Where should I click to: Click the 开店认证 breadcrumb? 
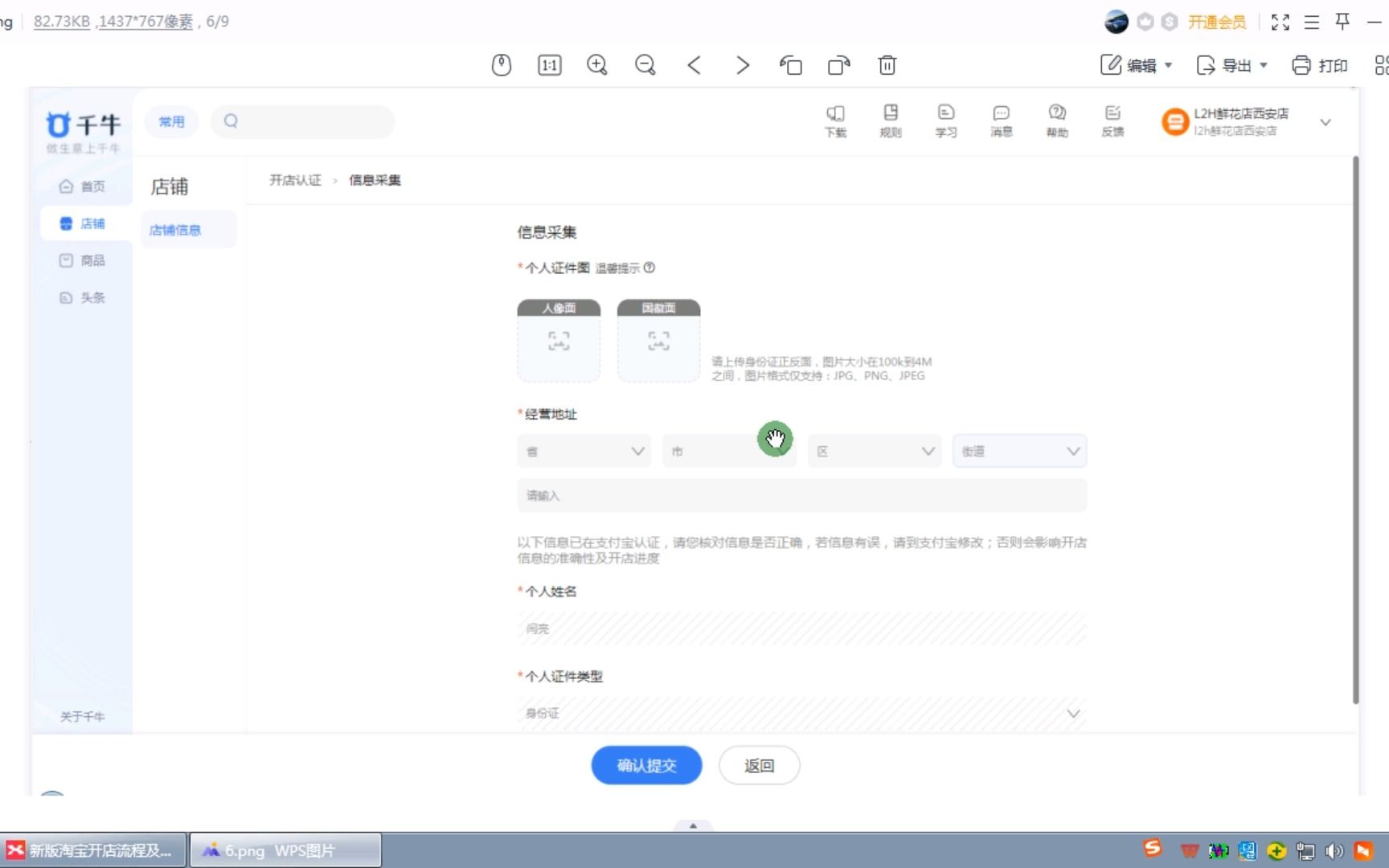tap(295, 180)
